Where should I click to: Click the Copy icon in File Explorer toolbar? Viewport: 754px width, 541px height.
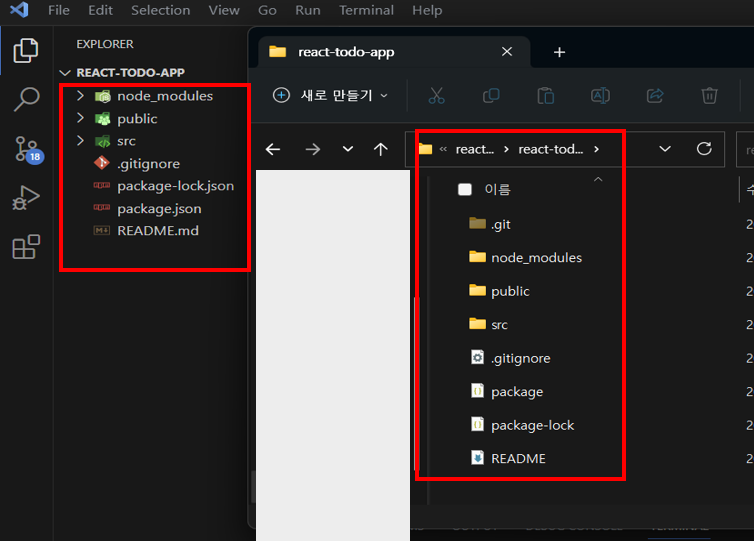tap(491, 96)
